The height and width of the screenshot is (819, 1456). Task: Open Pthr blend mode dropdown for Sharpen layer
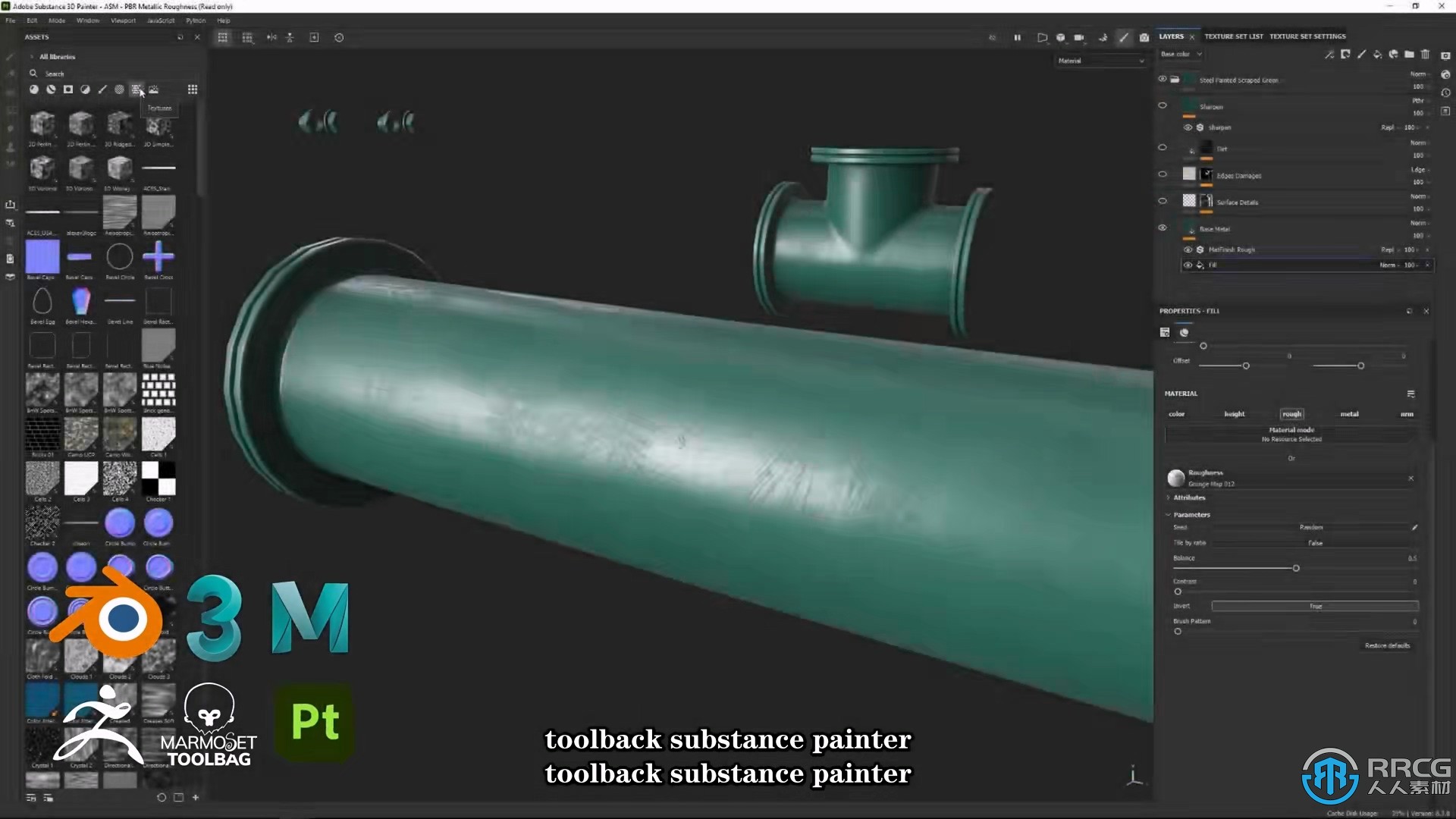(1420, 101)
